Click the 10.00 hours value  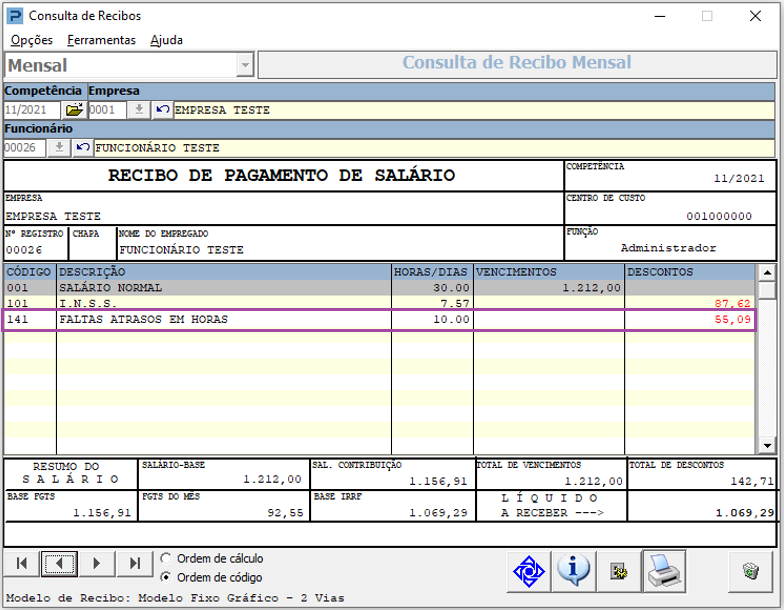(452, 320)
